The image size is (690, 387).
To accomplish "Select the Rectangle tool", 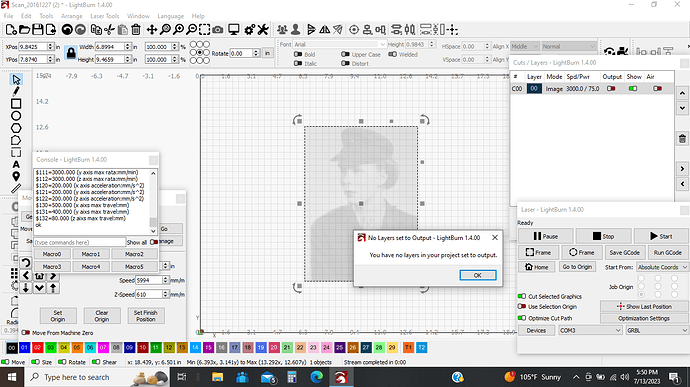I will click(16, 104).
